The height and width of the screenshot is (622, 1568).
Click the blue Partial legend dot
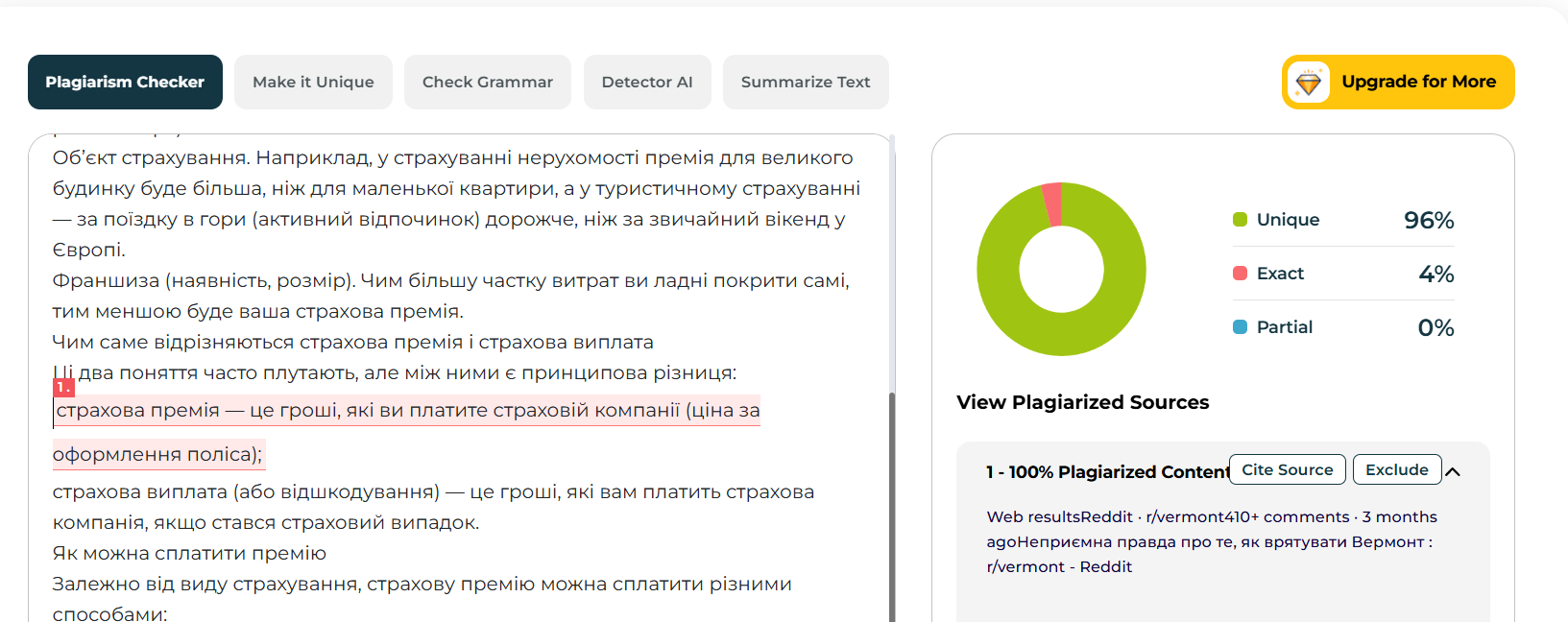click(x=1240, y=327)
